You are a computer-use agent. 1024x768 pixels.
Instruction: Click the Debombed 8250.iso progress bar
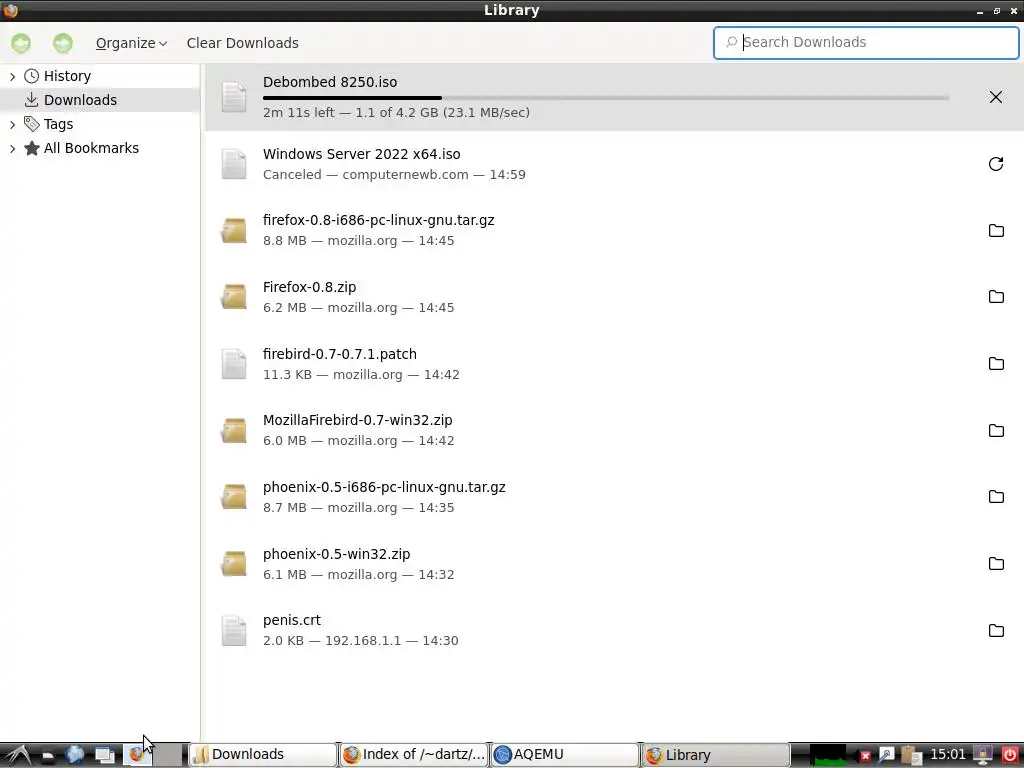pos(606,98)
